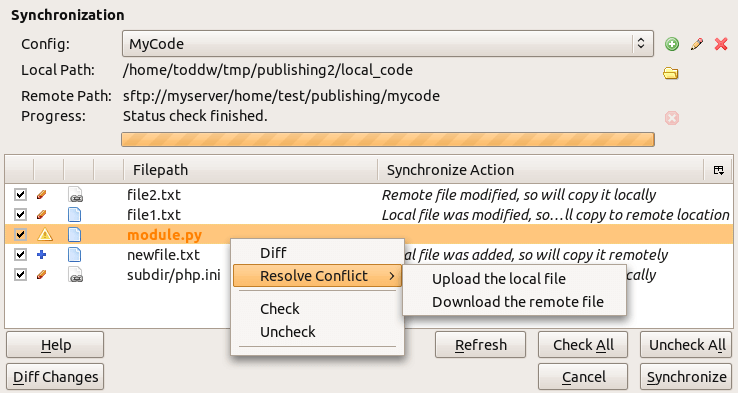Click the green add new config icon

pyautogui.click(x=672, y=44)
